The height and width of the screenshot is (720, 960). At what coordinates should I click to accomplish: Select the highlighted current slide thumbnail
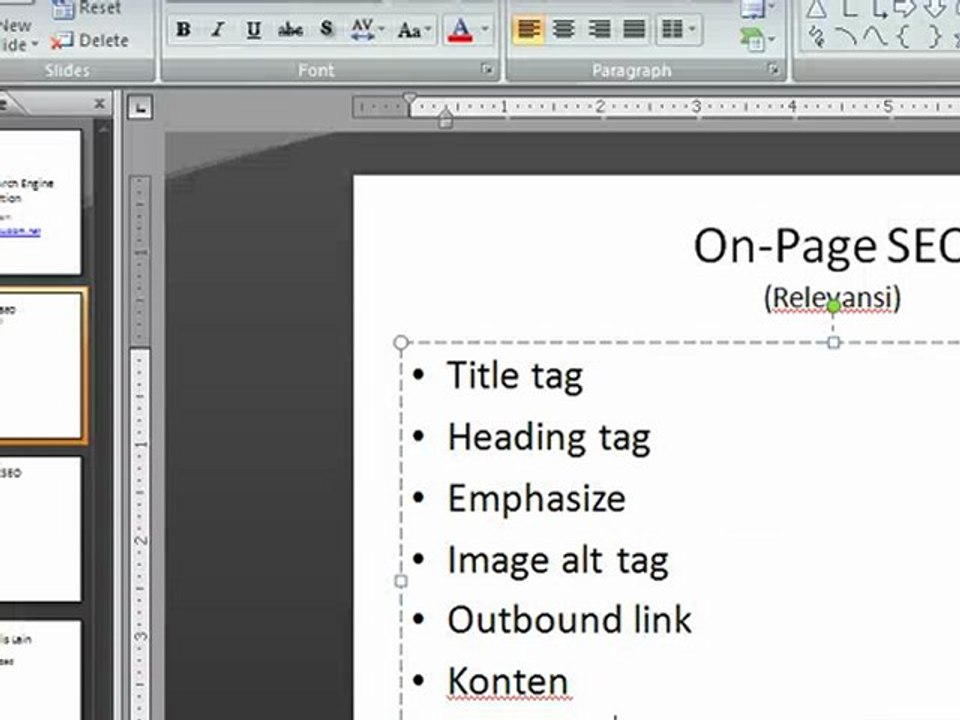[42, 366]
